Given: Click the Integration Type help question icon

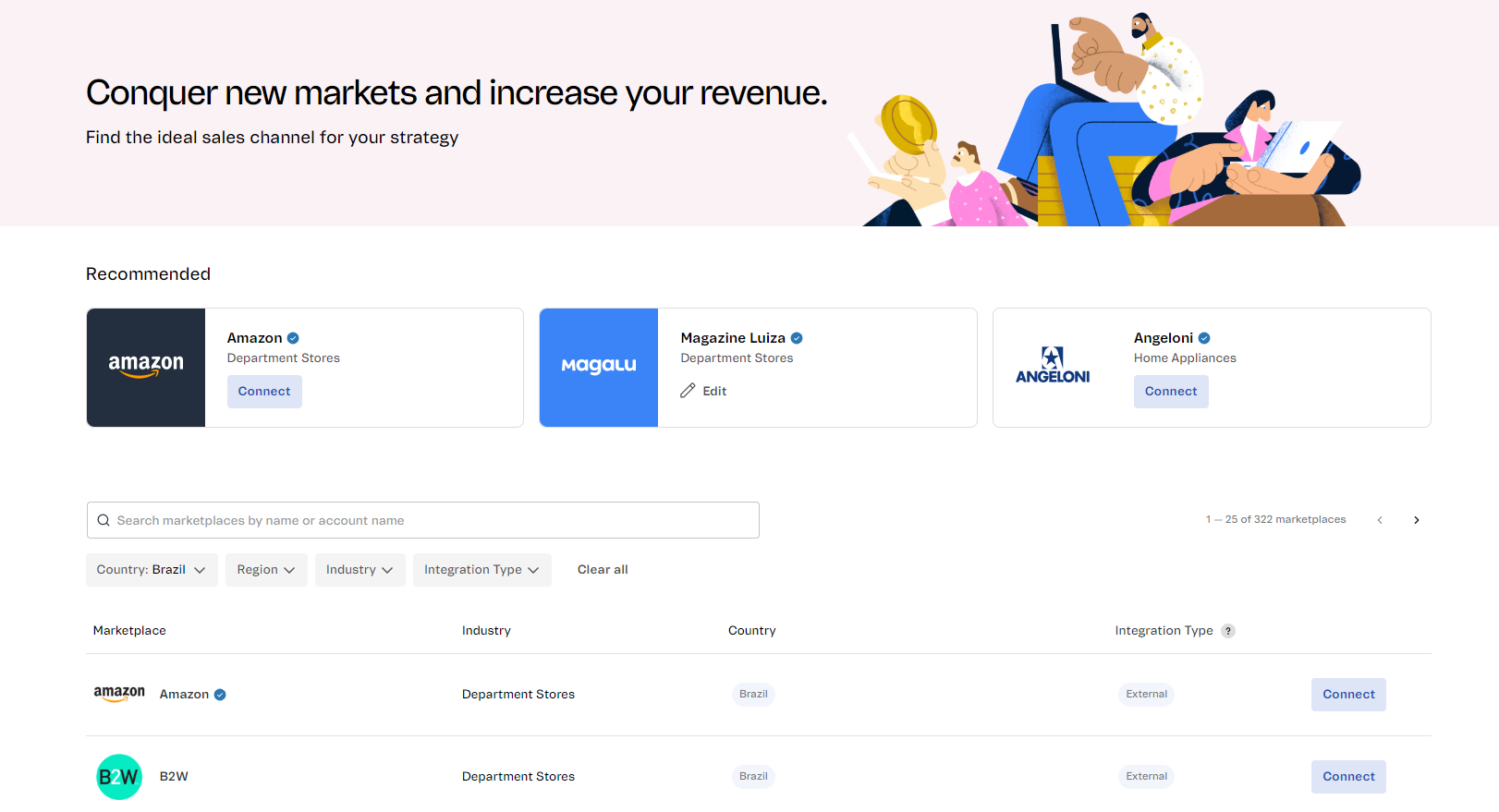Looking at the screenshot, I should point(1228,631).
